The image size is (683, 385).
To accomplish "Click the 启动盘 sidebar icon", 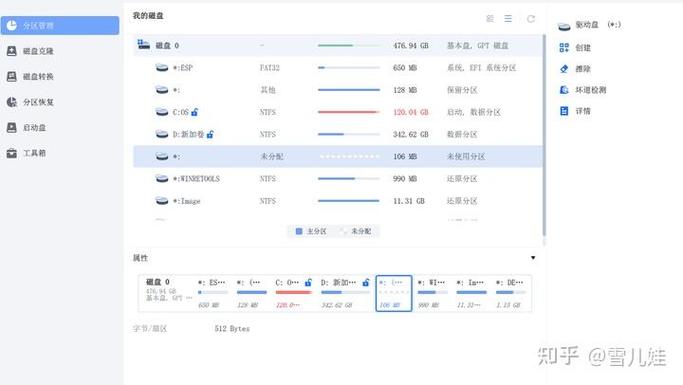I will tap(12, 128).
